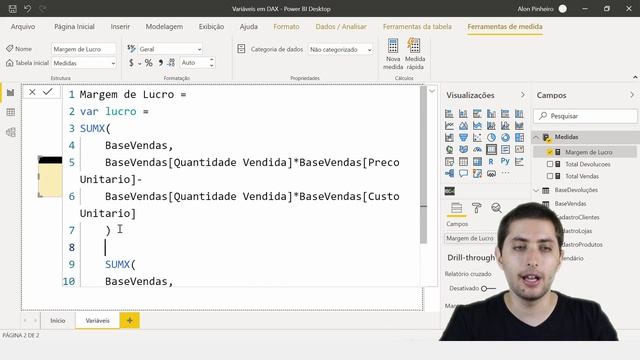Open the Início page tab

tap(58, 321)
